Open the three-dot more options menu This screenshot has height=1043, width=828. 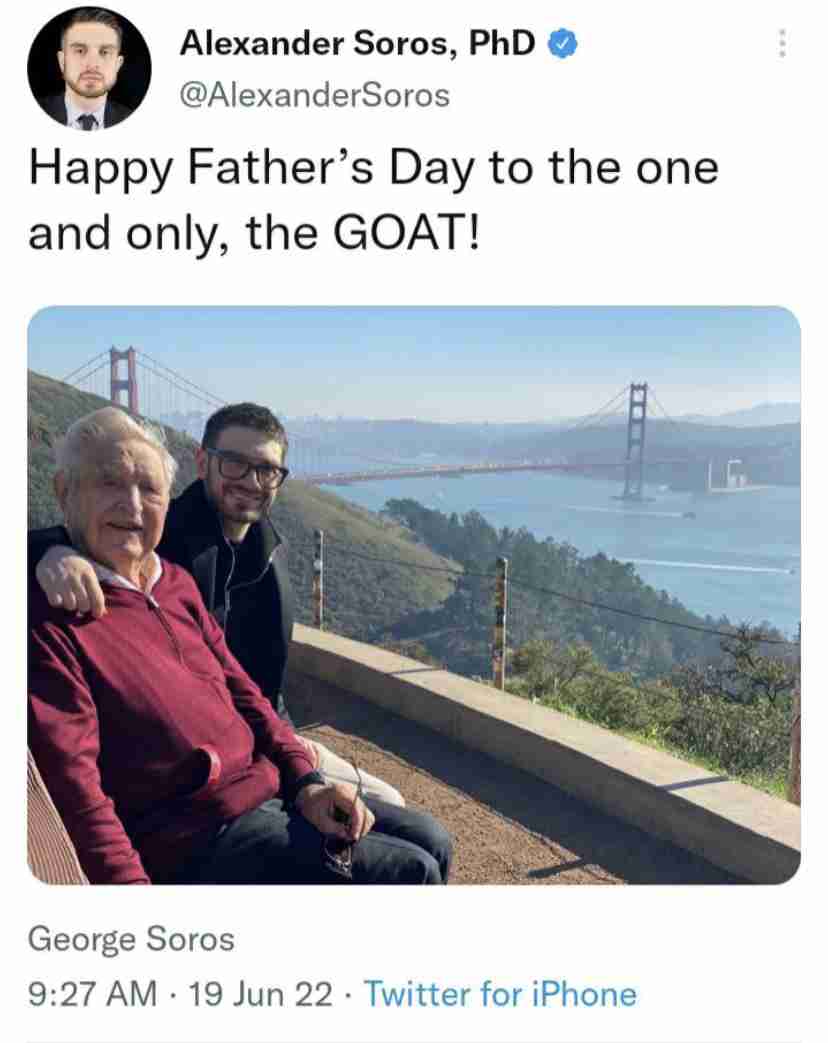(x=782, y=44)
